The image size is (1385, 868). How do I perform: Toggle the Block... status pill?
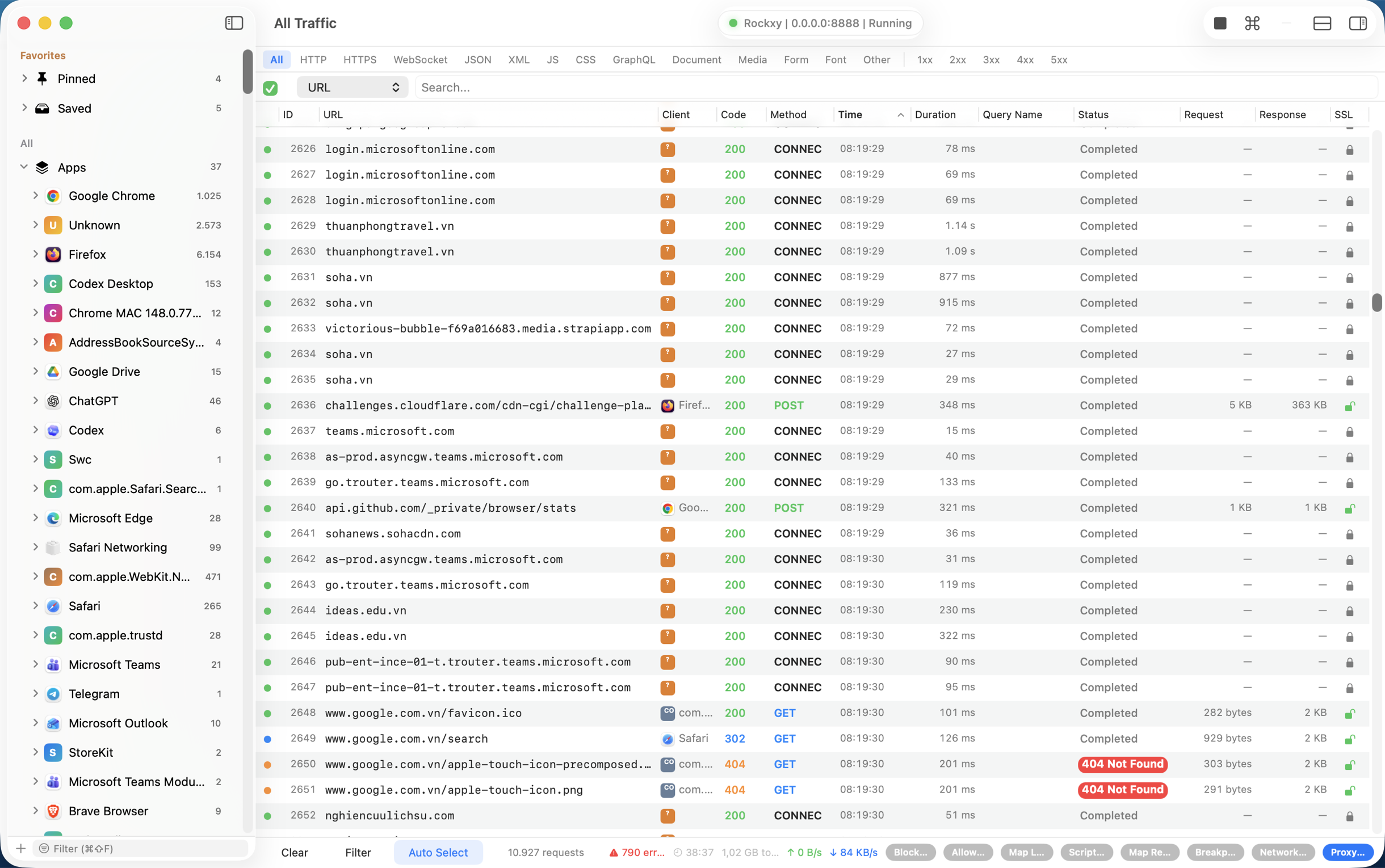pyautogui.click(x=910, y=852)
